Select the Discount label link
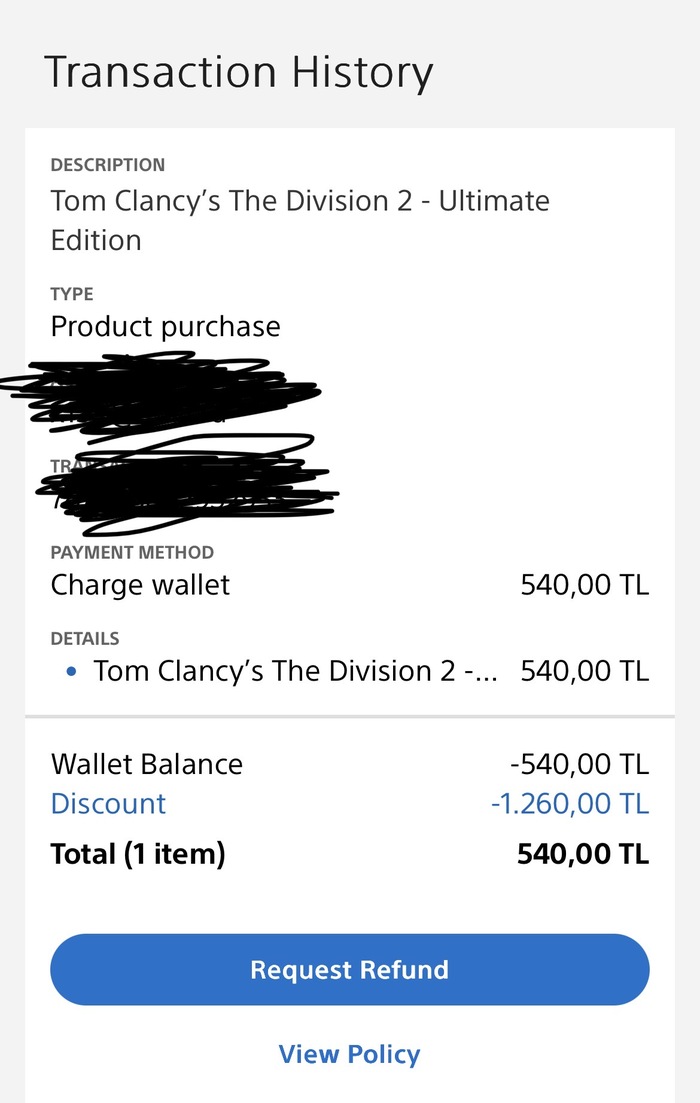The height and width of the screenshot is (1103, 700). click(x=108, y=803)
